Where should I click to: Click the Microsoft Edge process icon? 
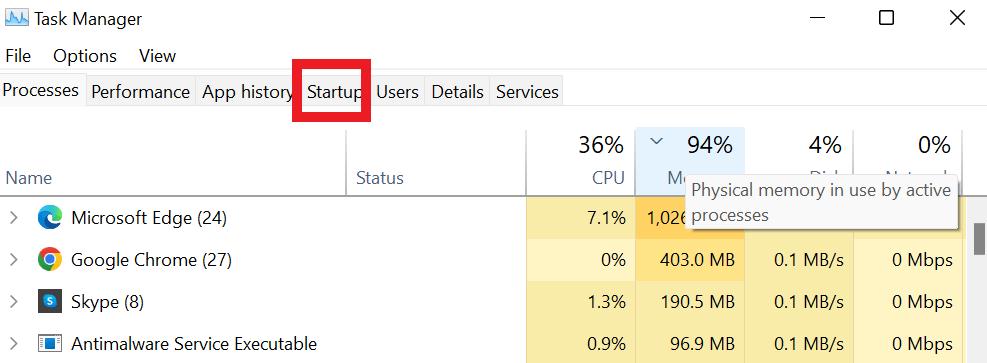(50, 218)
